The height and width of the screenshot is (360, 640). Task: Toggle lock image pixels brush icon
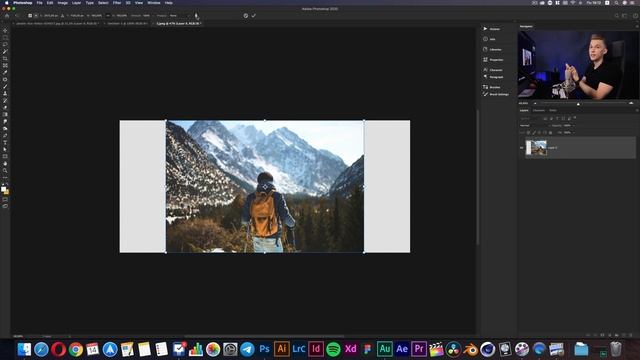[533, 133]
